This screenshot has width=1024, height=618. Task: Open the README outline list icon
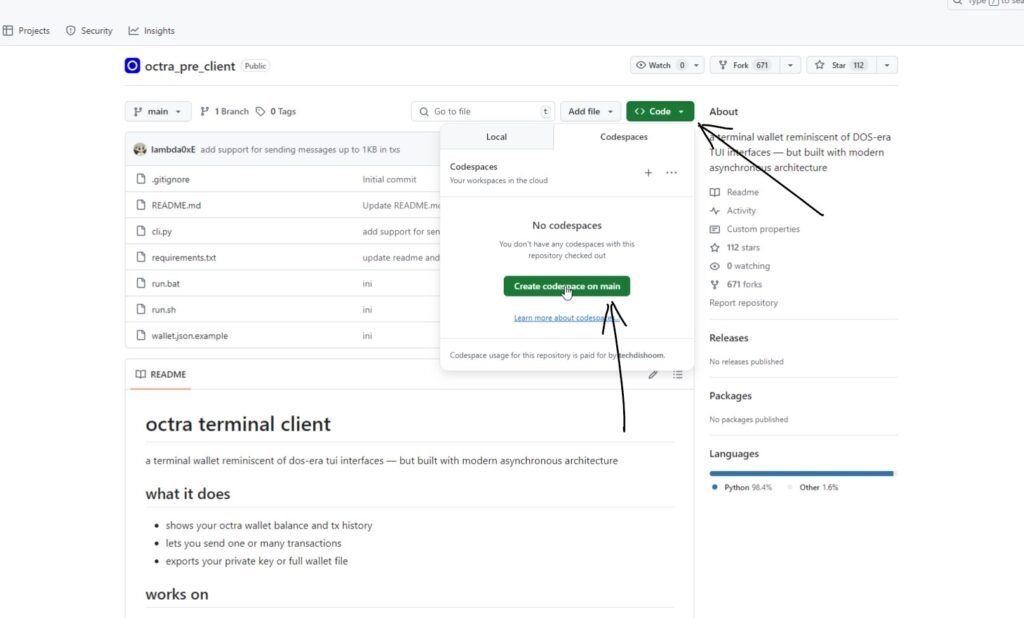(x=678, y=374)
